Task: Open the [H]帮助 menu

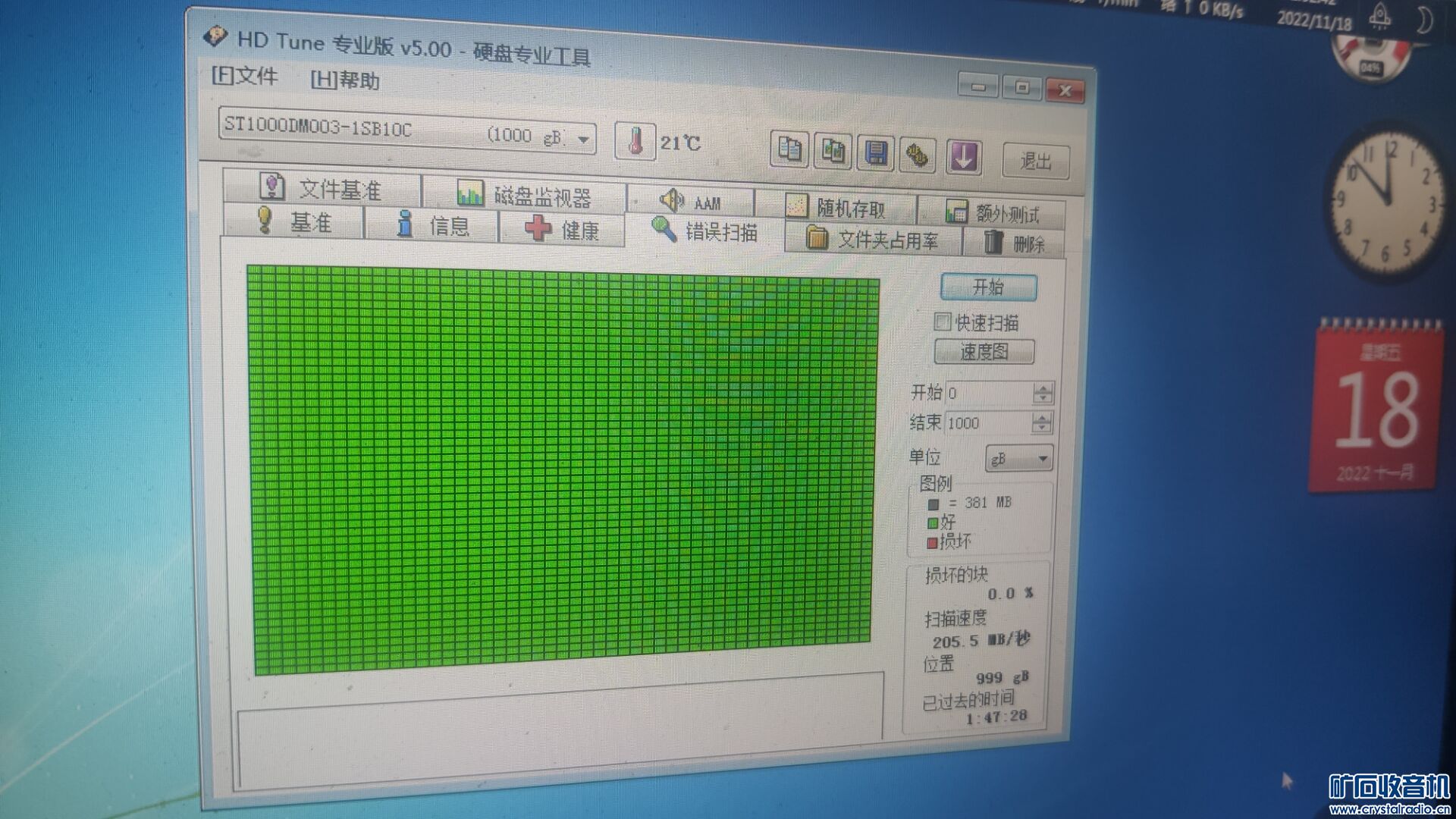Action: pyautogui.click(x=345, y=79)
